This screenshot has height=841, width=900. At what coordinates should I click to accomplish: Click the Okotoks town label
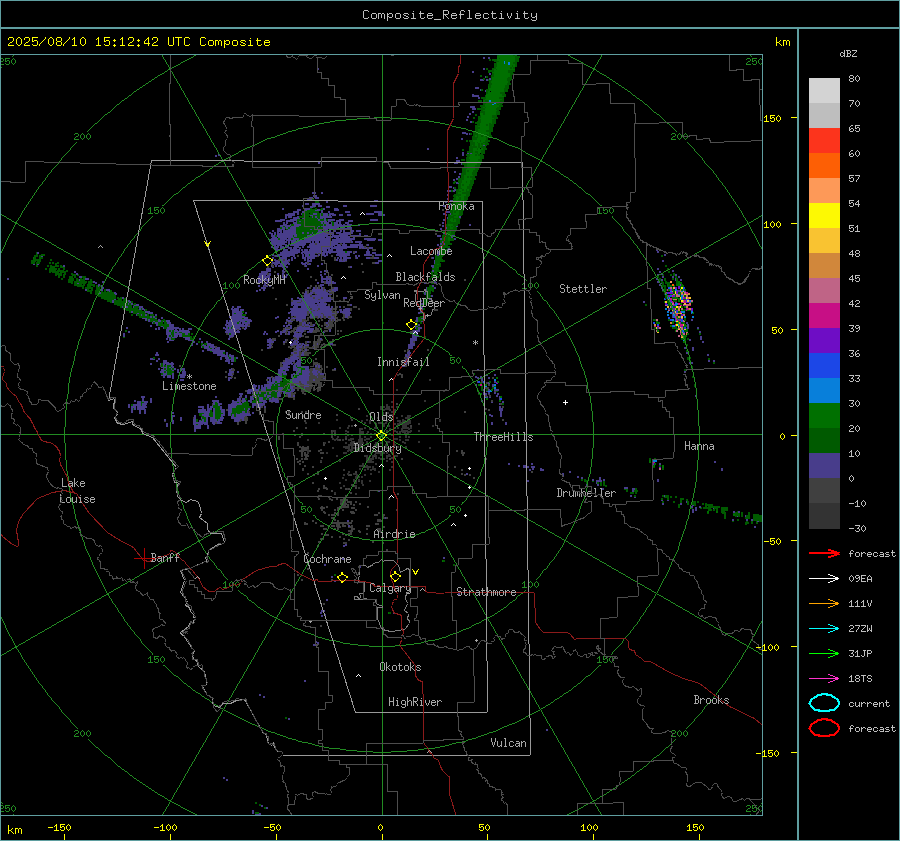click(400, 667)
